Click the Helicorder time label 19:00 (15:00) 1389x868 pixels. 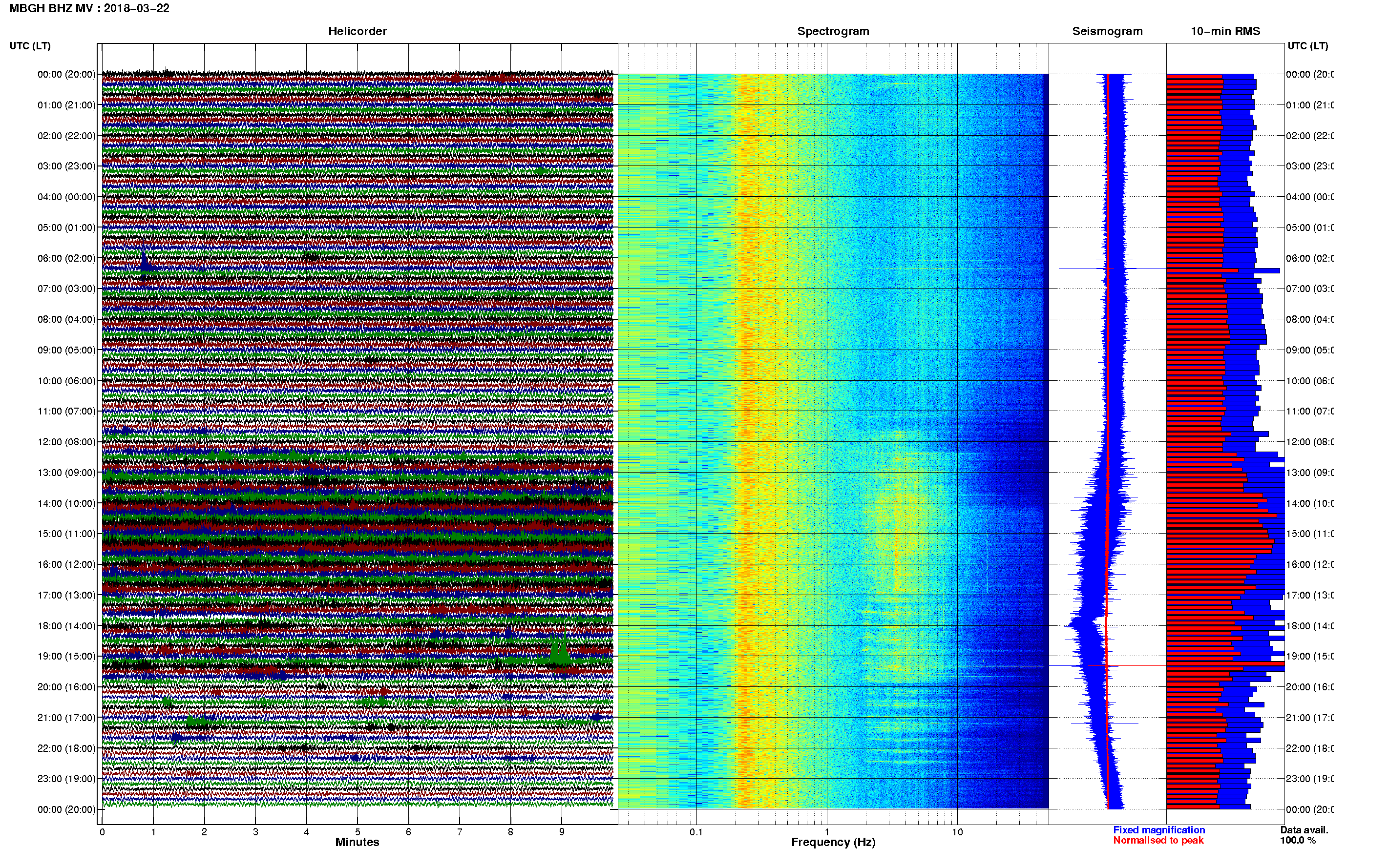[66, 656]
